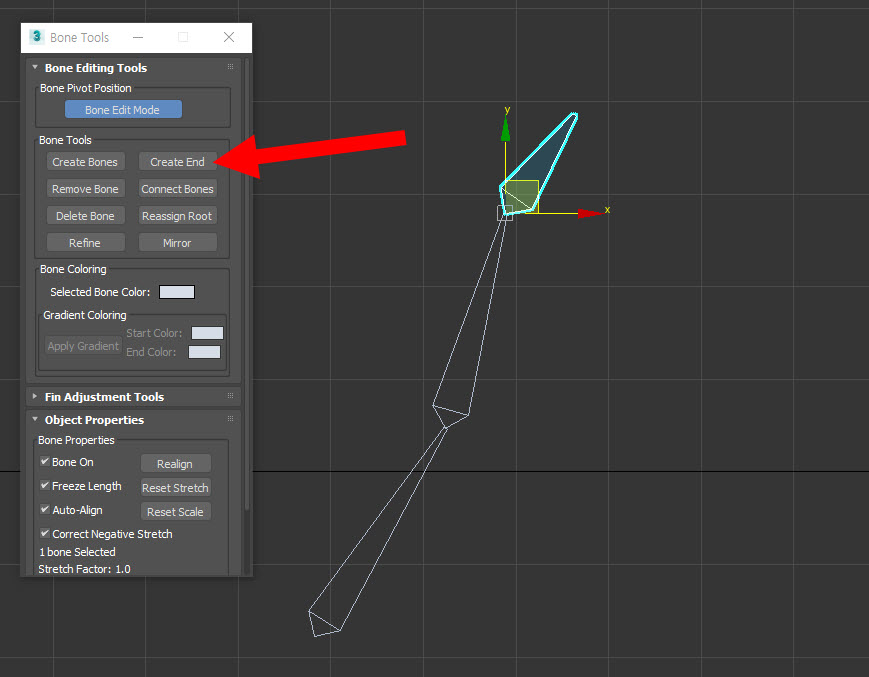
Task: Minimize the Bone Tools window
Action: 138,37
